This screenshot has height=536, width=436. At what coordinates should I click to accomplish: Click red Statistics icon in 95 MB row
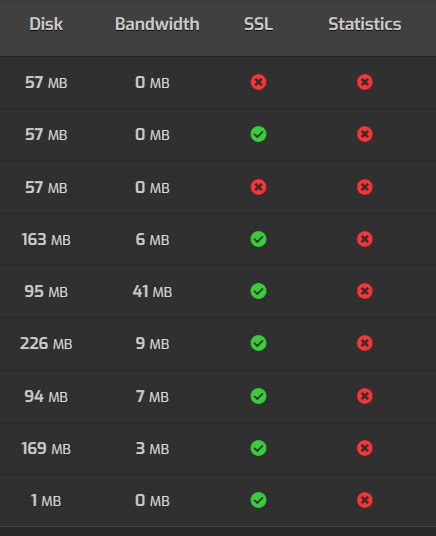[x=365, y=291]
